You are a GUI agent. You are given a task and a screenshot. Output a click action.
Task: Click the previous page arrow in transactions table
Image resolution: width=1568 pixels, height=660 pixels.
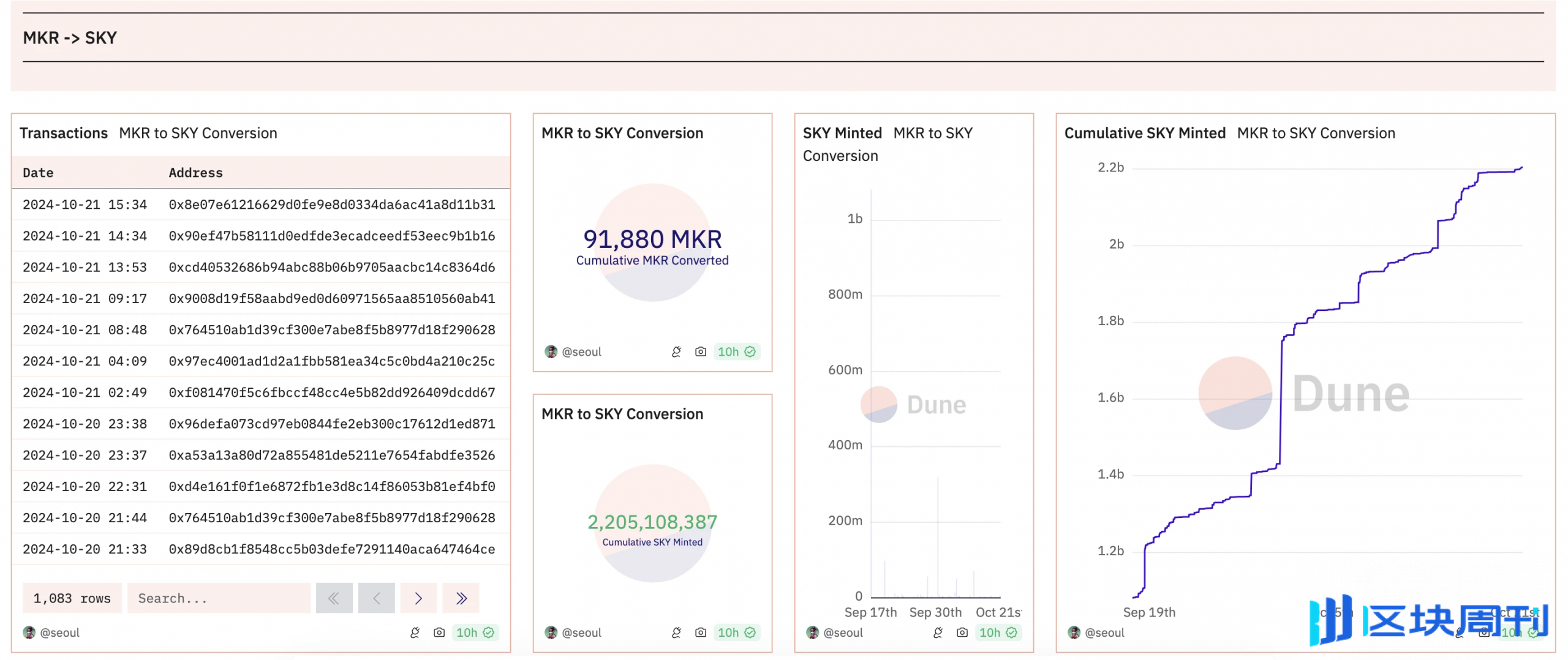(376, 598)
